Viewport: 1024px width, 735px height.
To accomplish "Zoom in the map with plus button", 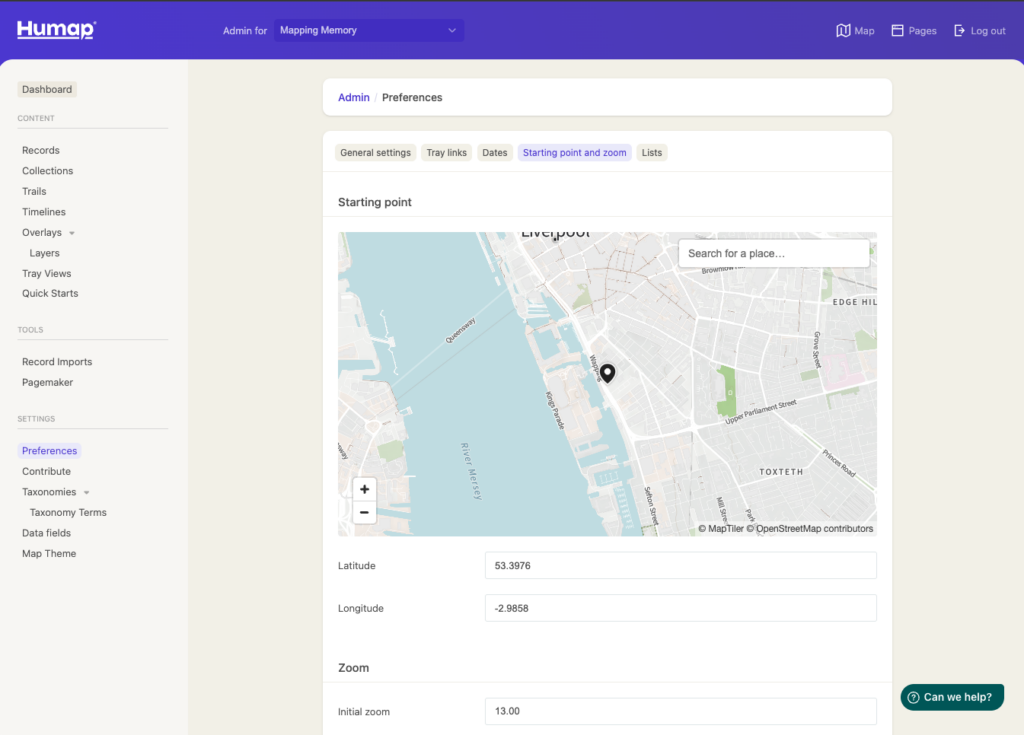I will tap(364, 489).
